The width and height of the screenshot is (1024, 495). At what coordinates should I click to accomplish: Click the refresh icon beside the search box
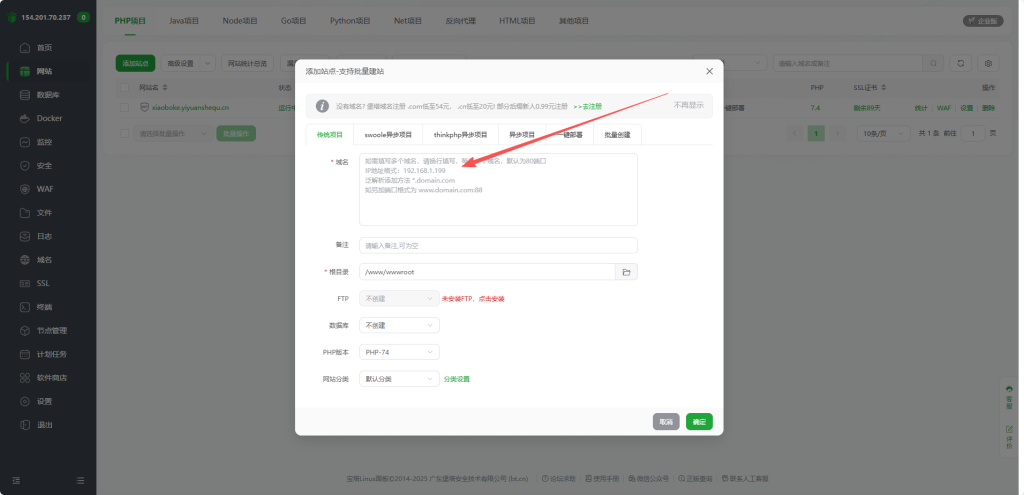pos(961,63)
